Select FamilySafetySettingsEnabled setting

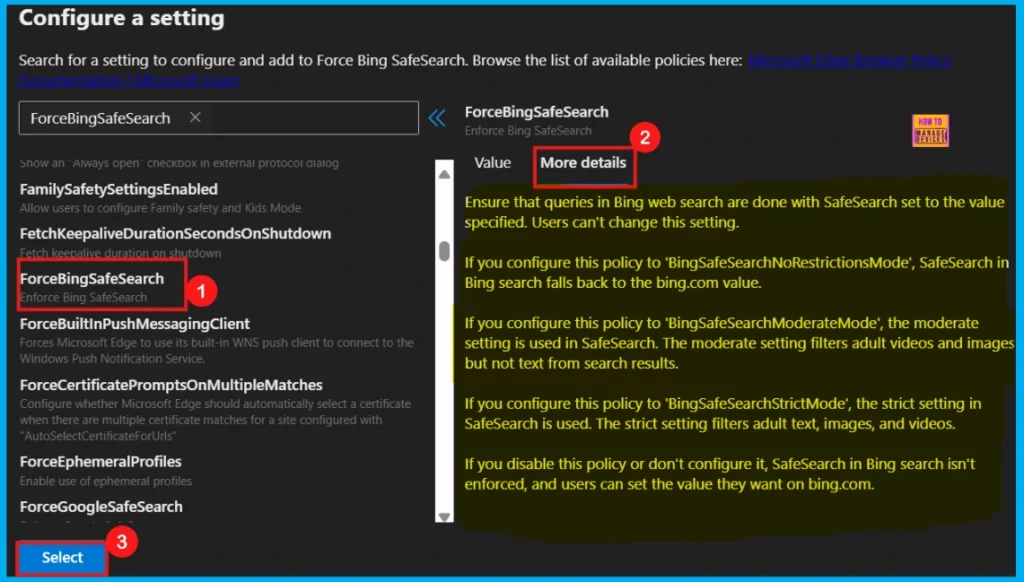coord(119,189)
